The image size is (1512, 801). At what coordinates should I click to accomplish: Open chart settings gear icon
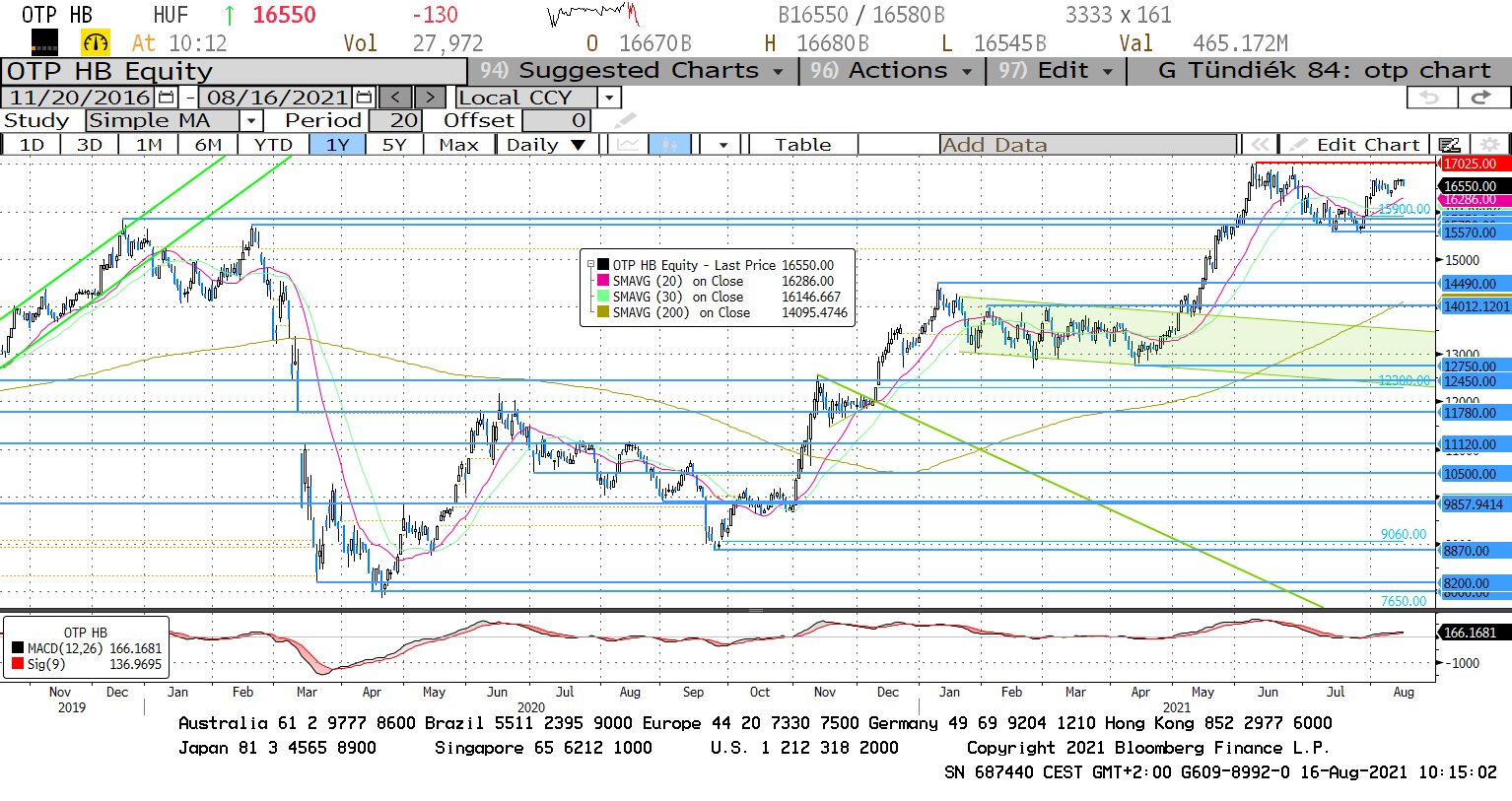(x=1490, y=145)
